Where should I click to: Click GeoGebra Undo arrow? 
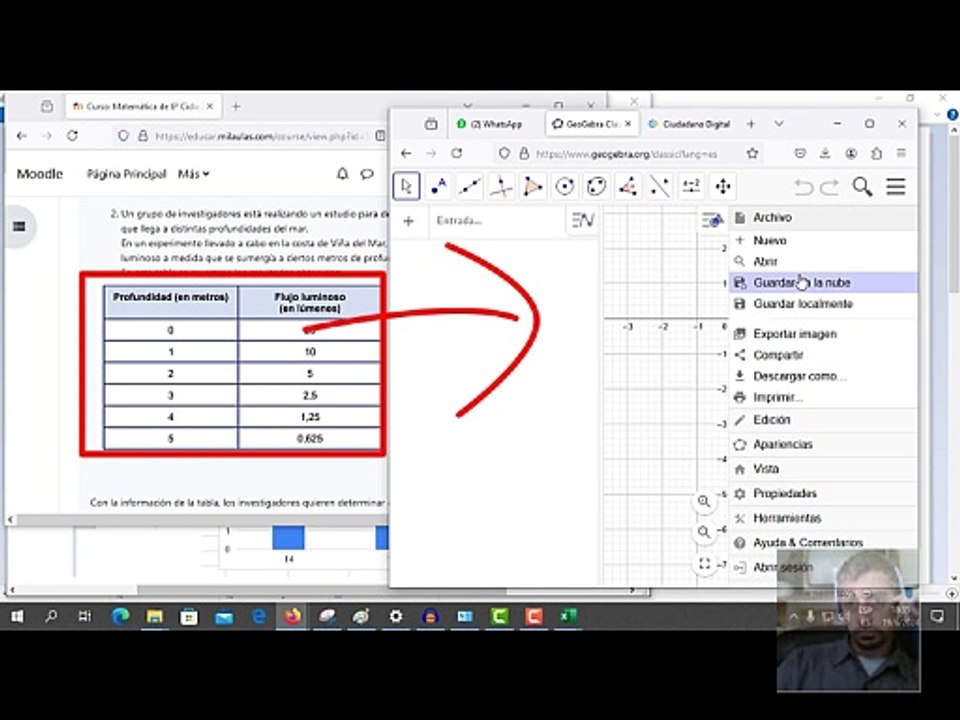click(x=803, y=187)
